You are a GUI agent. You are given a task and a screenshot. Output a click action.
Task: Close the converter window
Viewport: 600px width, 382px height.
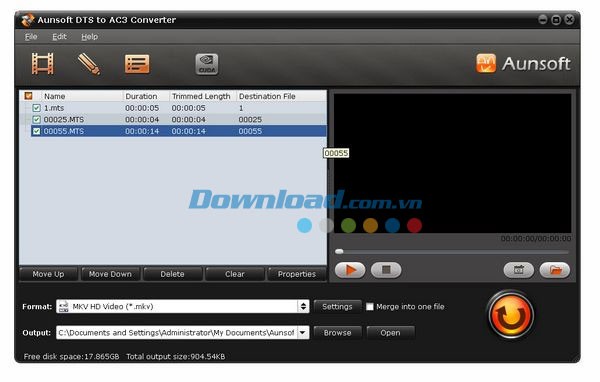[x=569, y=19]
